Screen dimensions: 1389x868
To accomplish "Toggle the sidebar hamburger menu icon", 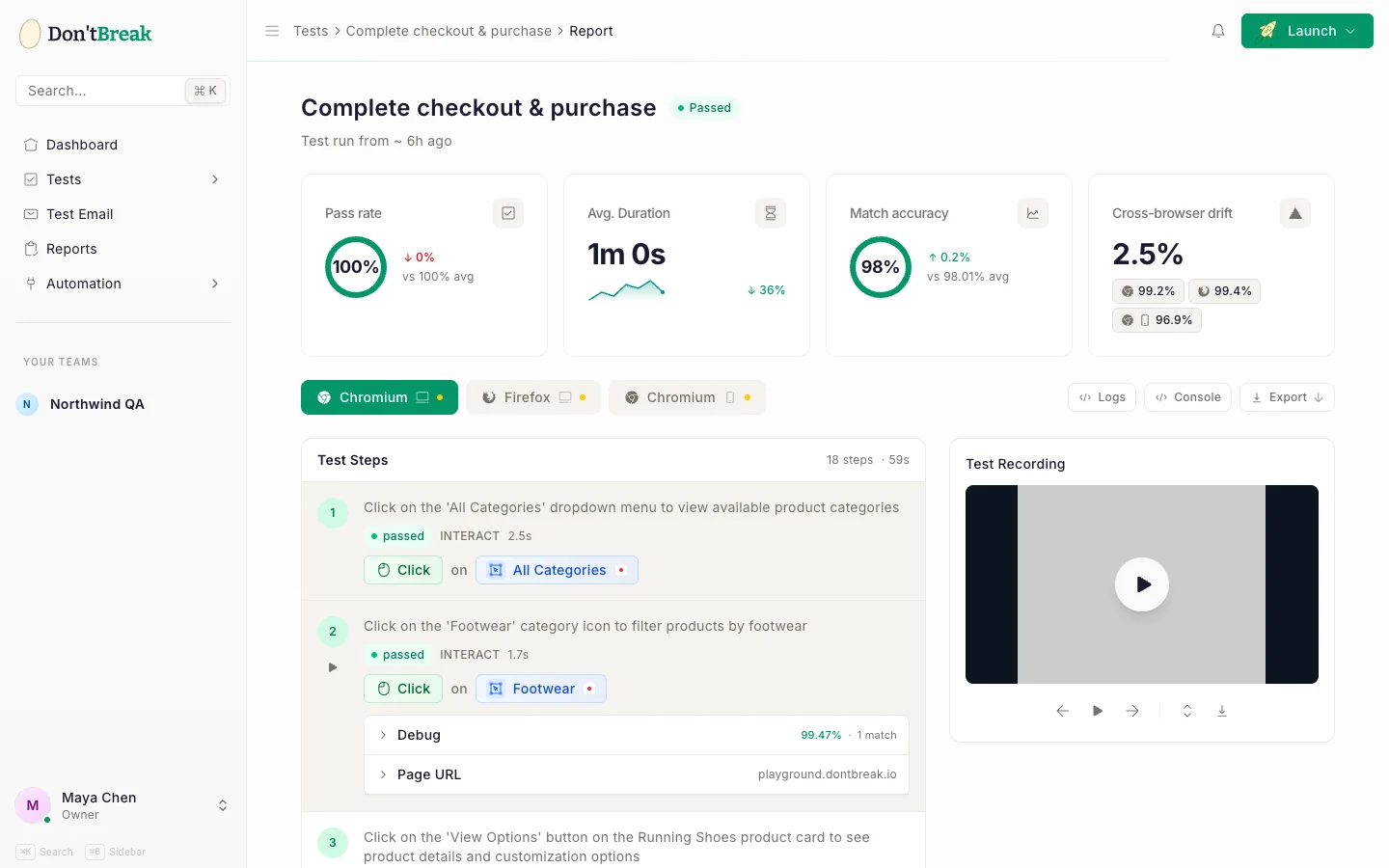I will [x=272, y=31].
